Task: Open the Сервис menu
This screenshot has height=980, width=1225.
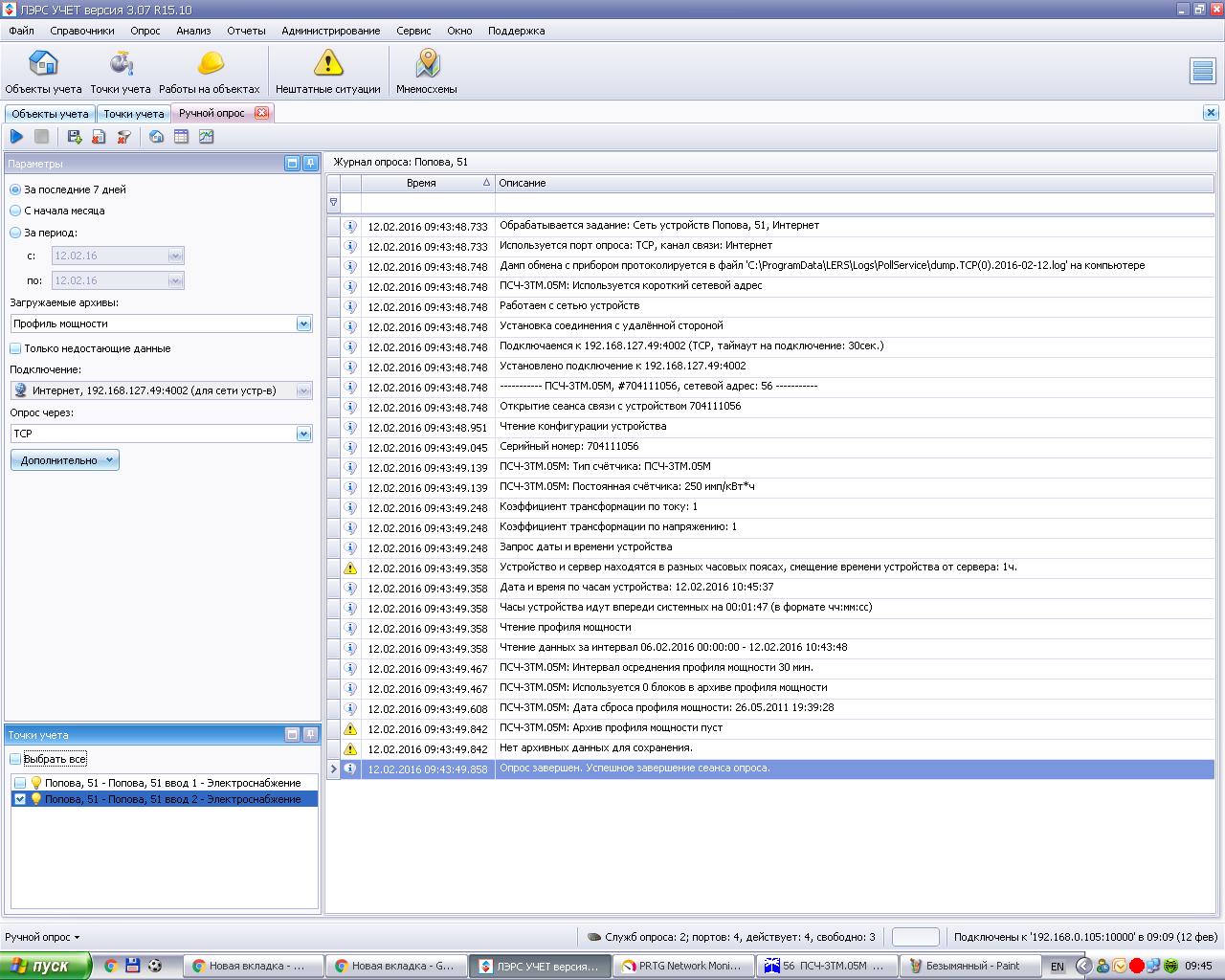Action: pos(413,31)
